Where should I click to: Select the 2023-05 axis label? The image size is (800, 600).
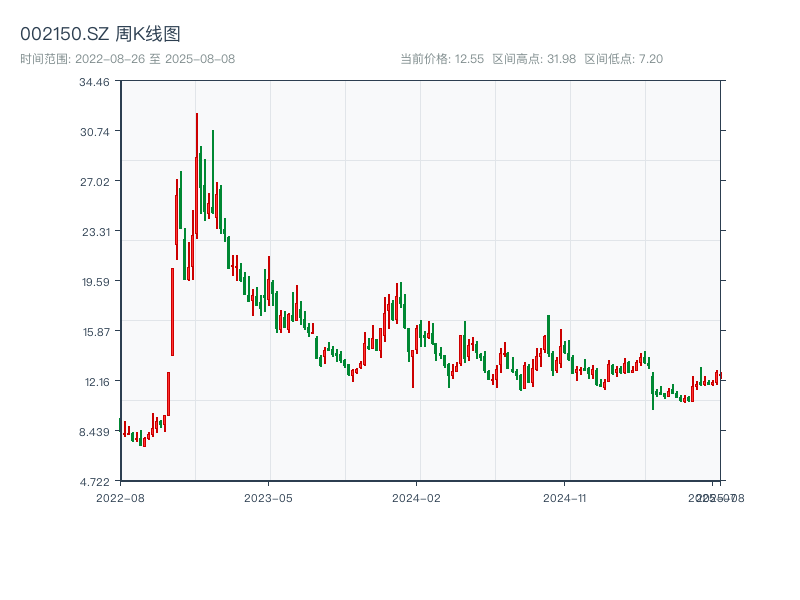(266, 498)
